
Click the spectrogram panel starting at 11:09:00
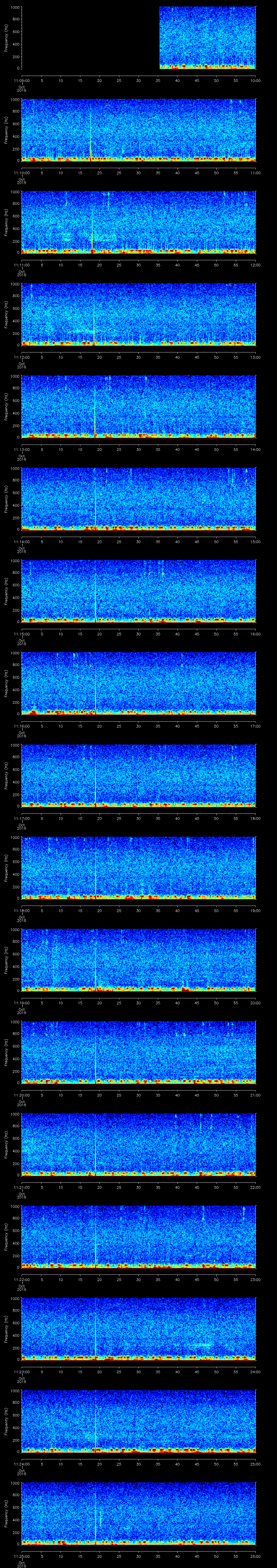(x=207, y=38)
